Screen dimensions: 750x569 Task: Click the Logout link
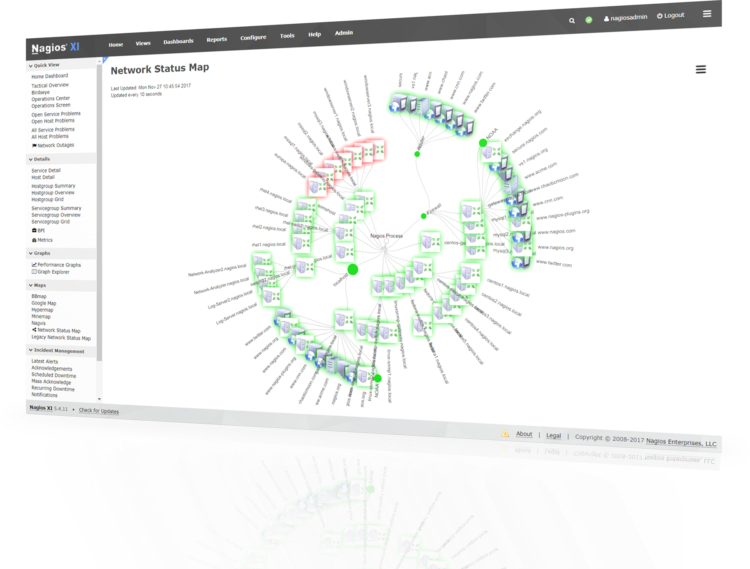[673, 16]
